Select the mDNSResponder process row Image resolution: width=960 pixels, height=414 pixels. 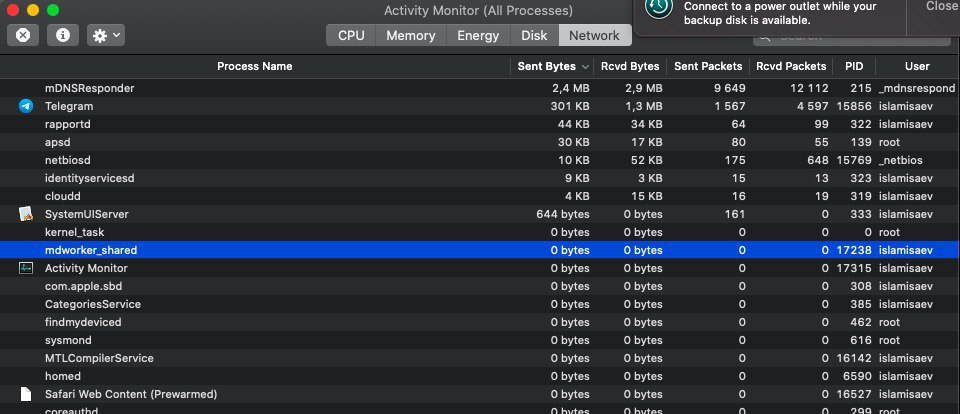480,88
